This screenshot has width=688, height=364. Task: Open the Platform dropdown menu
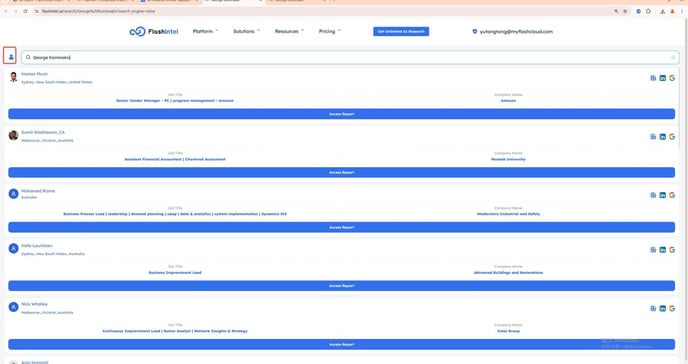205,31
